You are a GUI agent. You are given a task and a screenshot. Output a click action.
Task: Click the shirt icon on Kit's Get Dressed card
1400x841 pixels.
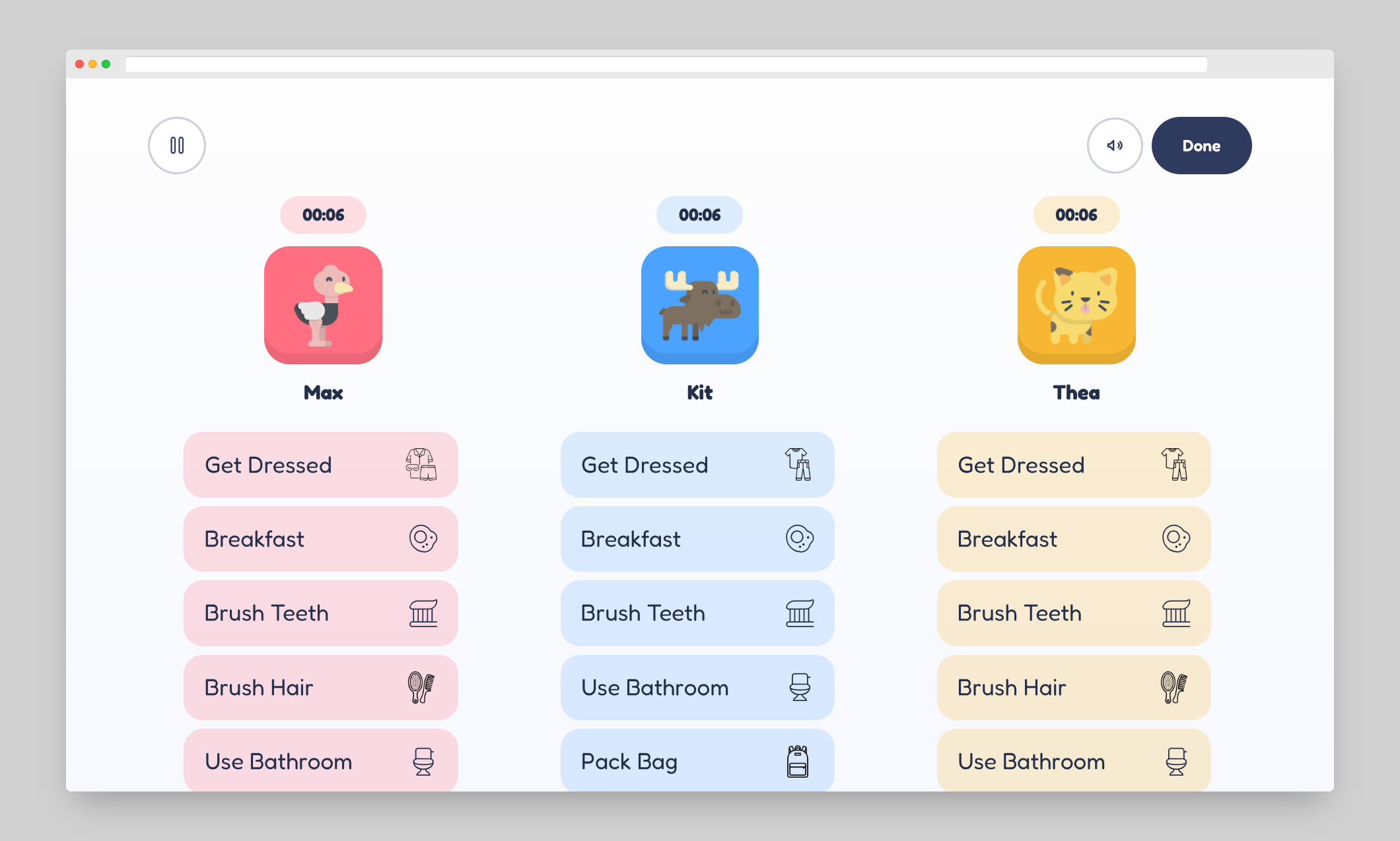click(x=800, y=465)
